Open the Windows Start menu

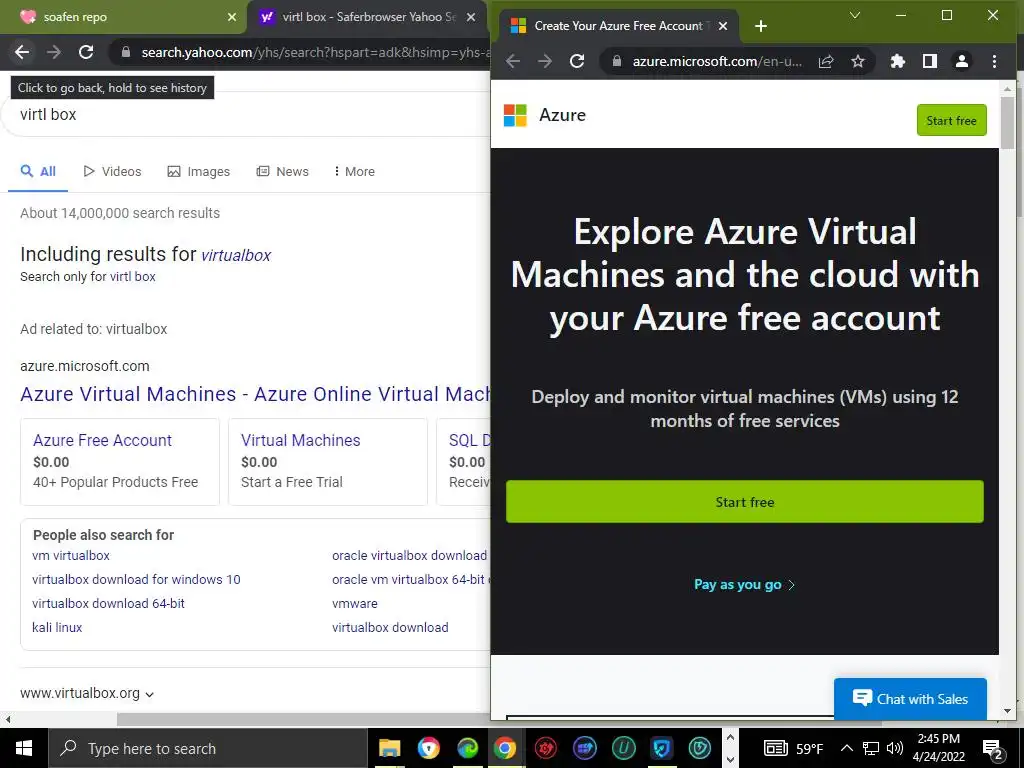pos(24,748)
